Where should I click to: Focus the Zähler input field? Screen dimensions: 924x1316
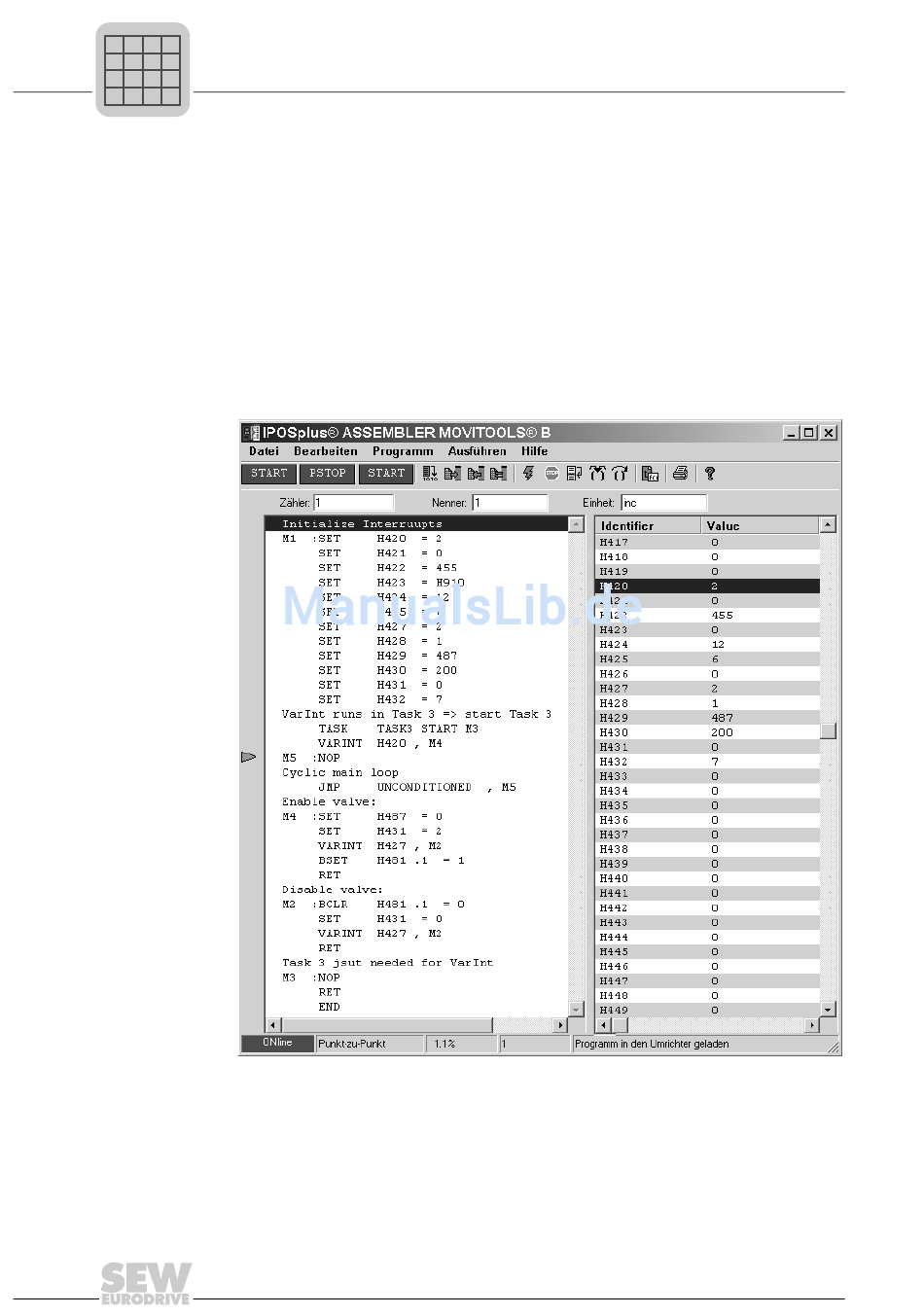pyautogui.click(x=353, y=503)
